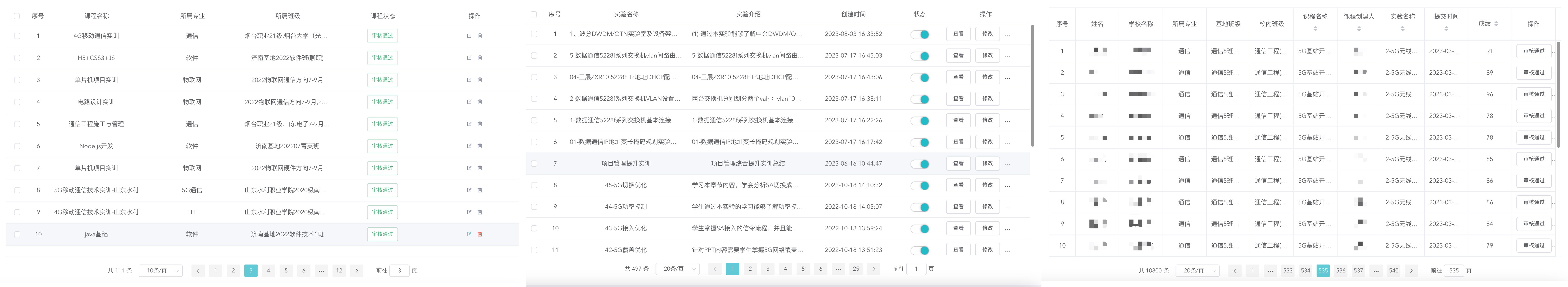Sort grades table by 实验名称 column
Screen dimensions: 1568x287
click(1403, 29)
